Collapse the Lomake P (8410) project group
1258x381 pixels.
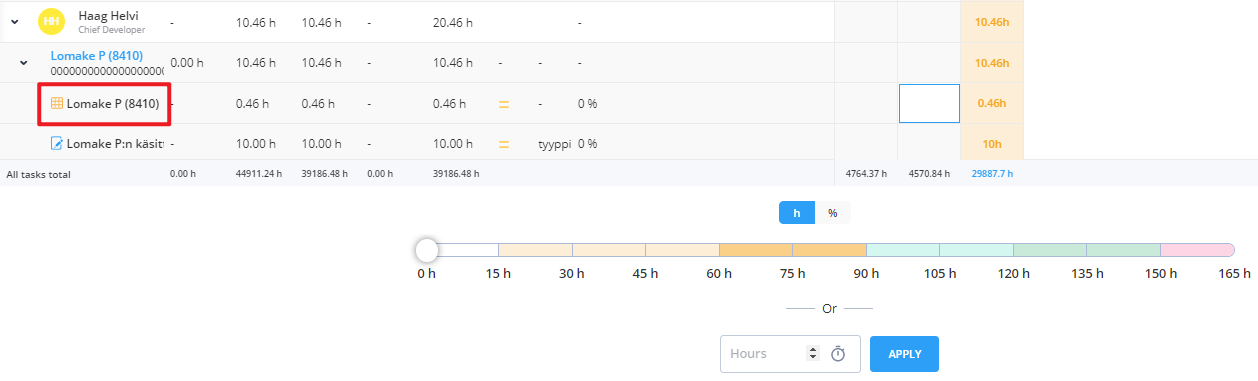tap(23, 62)
